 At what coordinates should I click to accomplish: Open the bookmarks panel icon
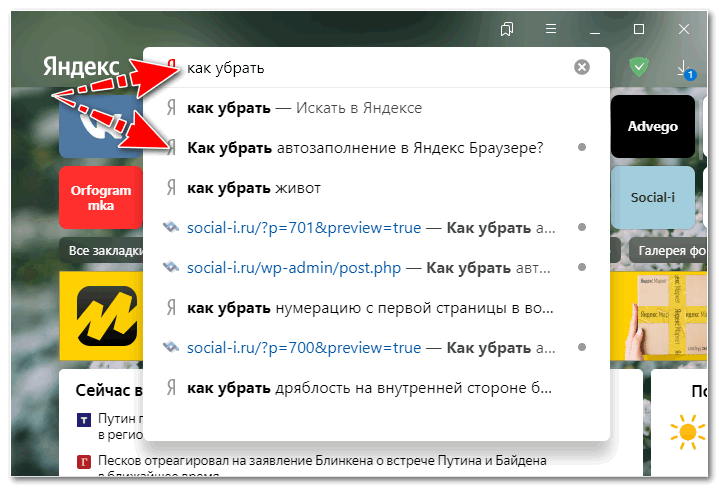click(x=507, y=29)
